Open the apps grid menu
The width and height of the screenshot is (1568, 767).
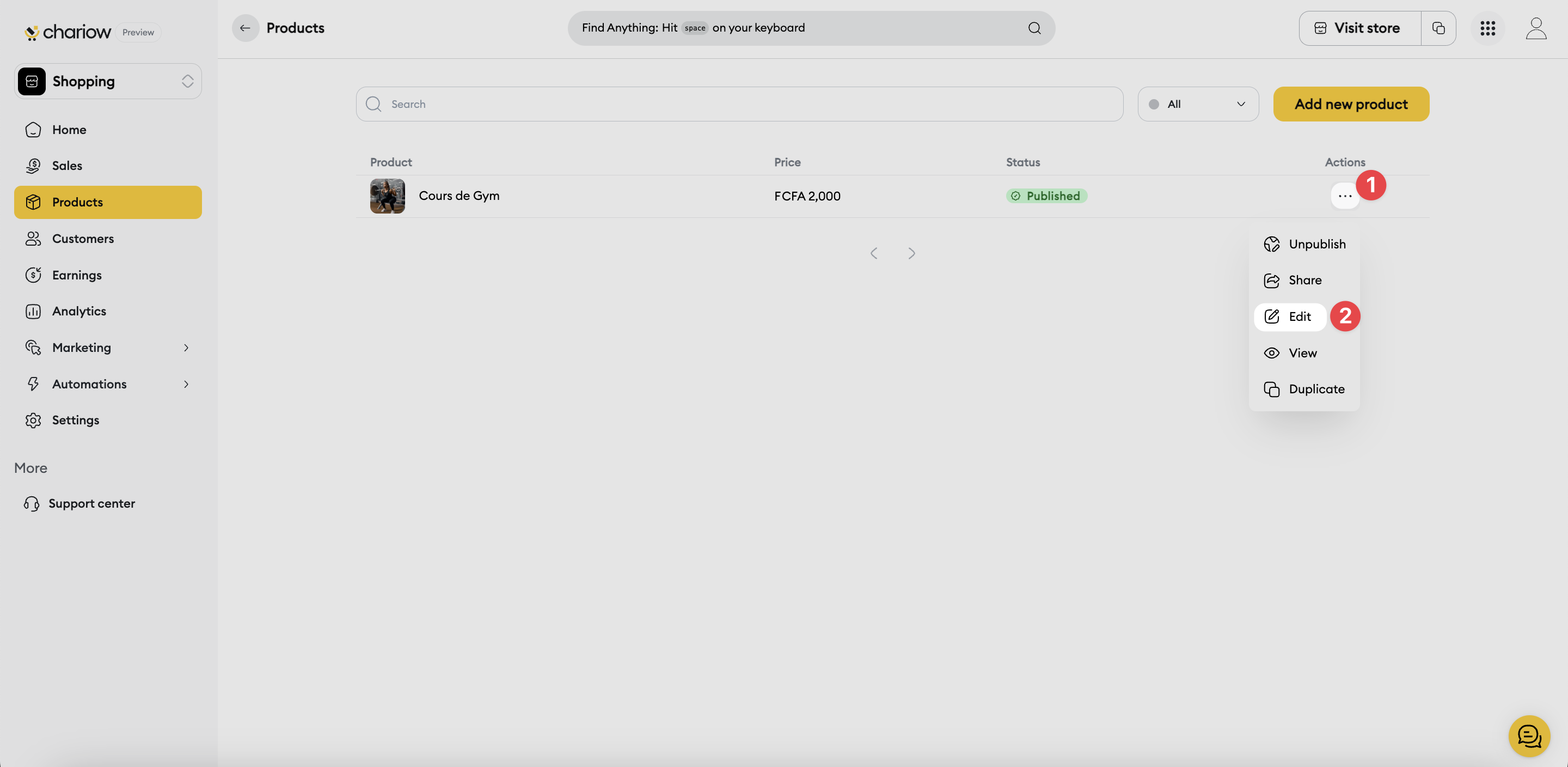tap(1487, 28)
